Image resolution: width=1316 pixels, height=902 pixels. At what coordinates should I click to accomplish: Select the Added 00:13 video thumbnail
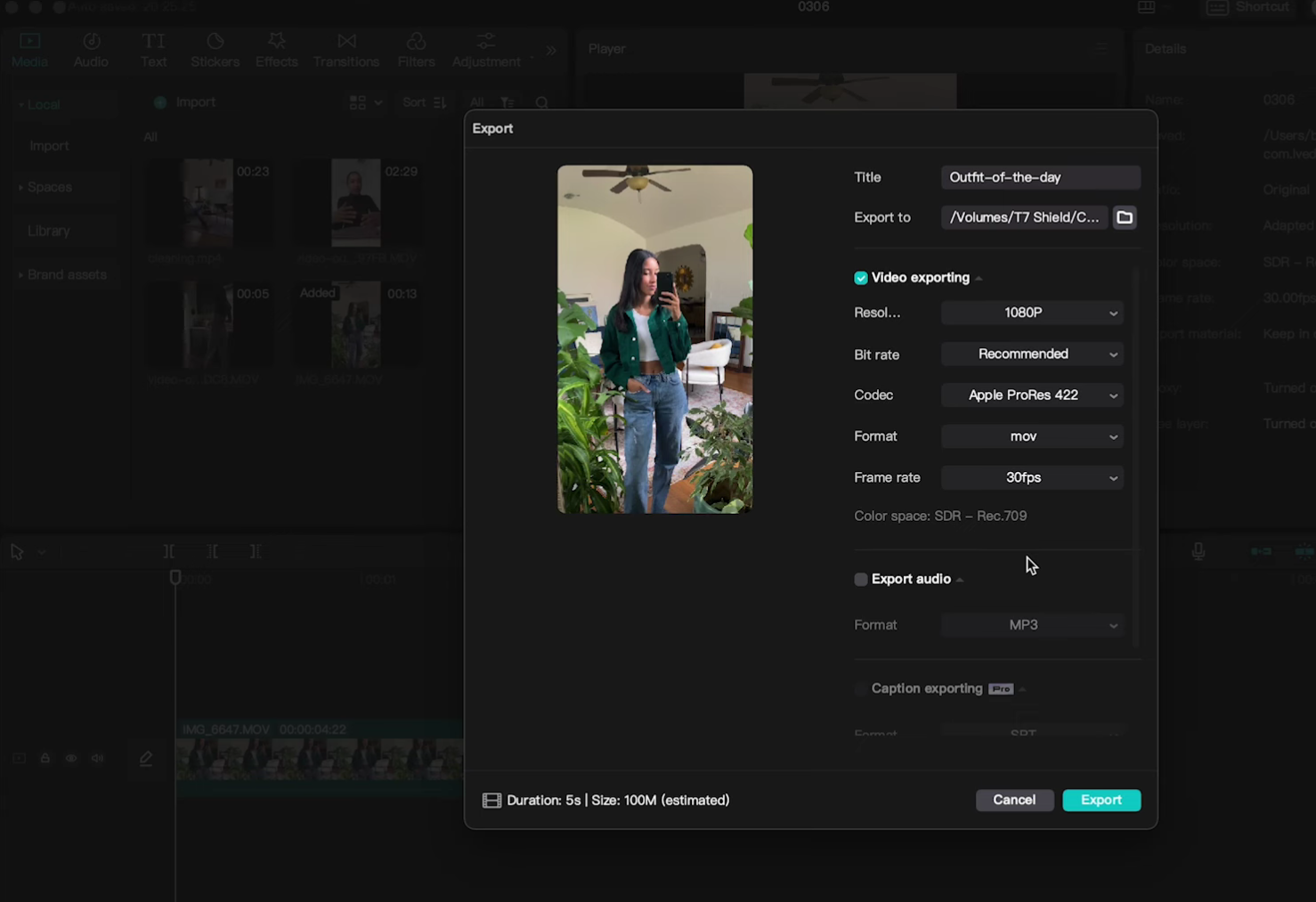pyautogui.click(x=356, y=325)
